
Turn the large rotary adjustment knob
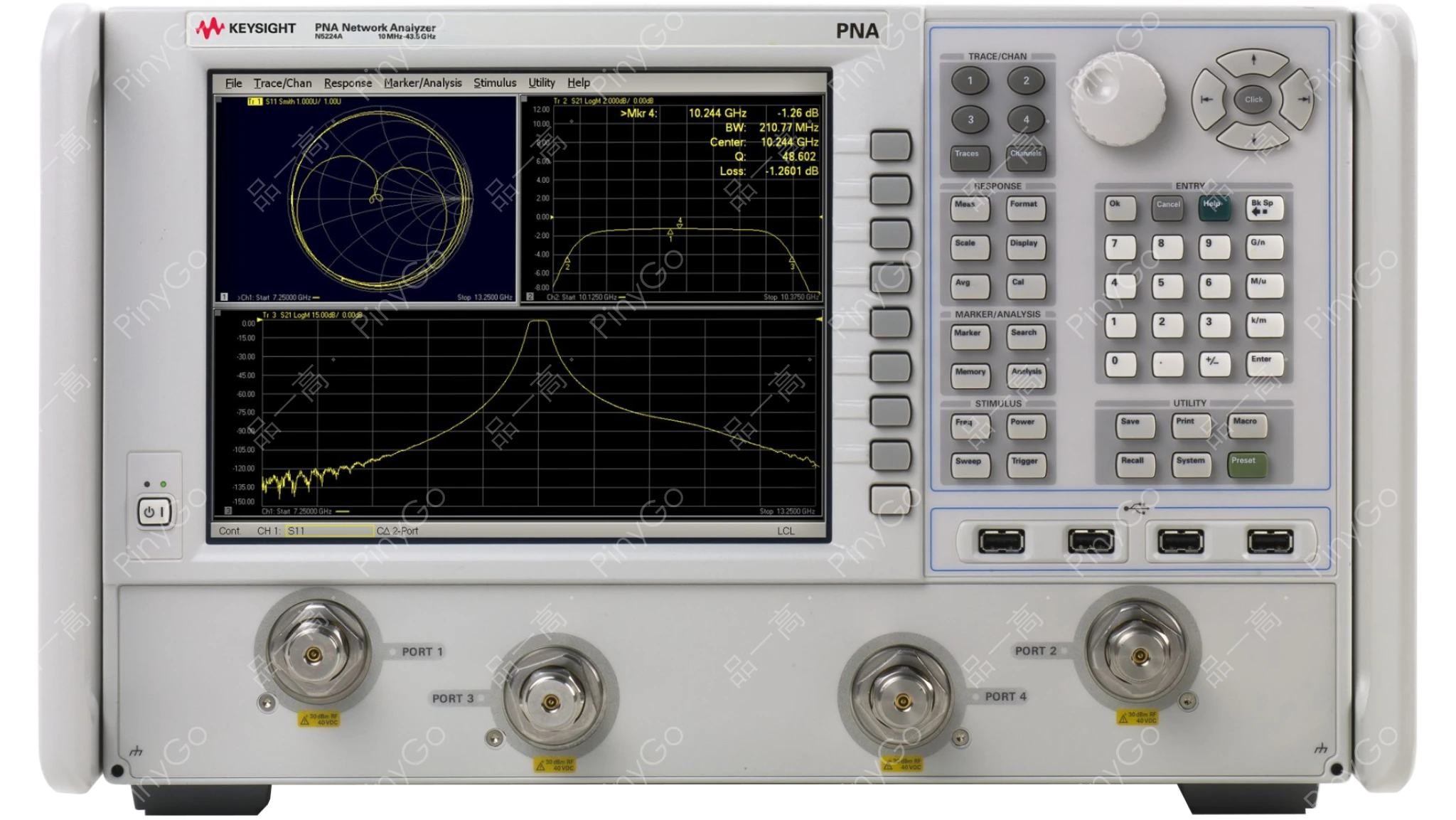coord(1119,99)
